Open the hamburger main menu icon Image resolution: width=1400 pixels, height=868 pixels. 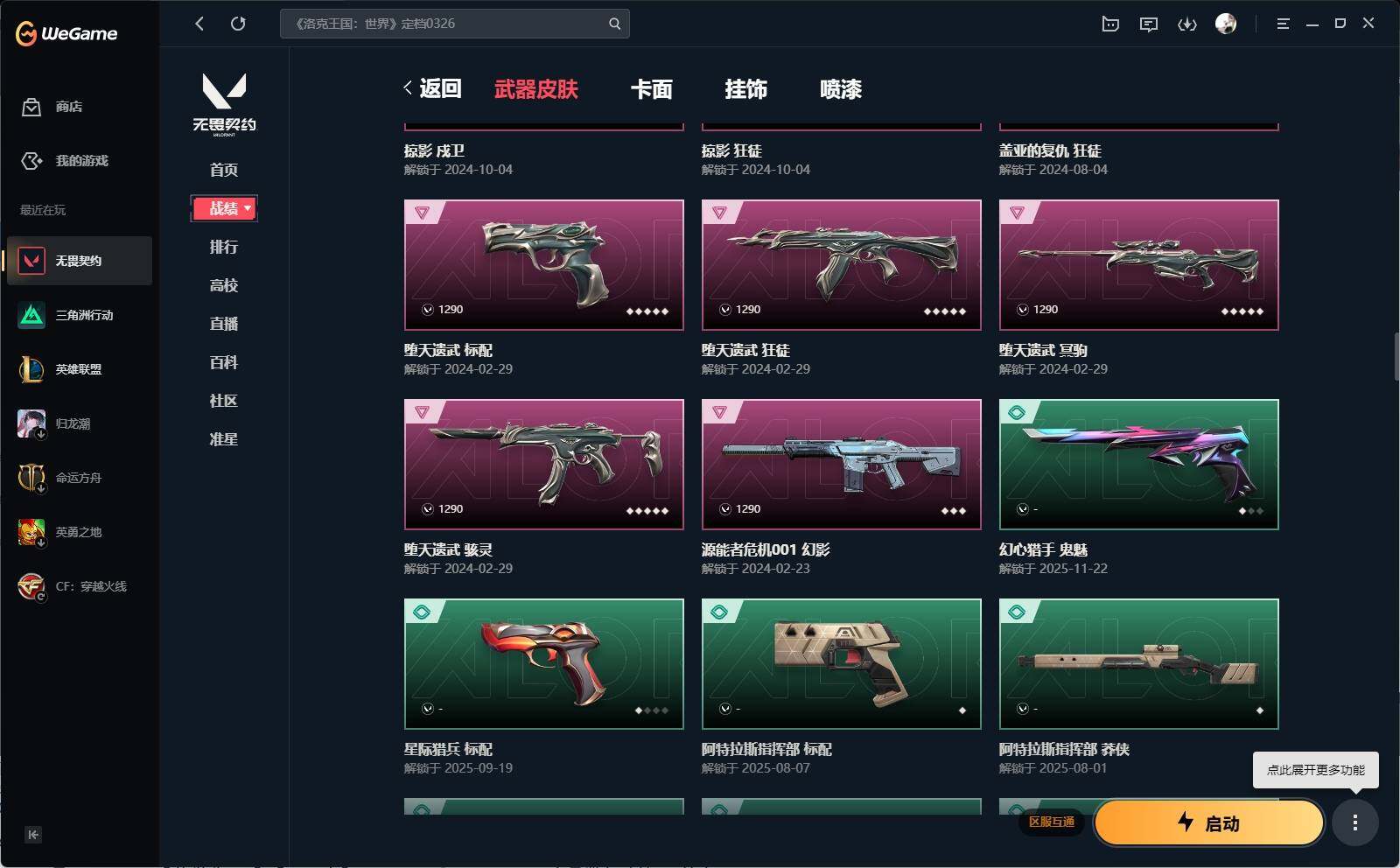coord(1283,24)
